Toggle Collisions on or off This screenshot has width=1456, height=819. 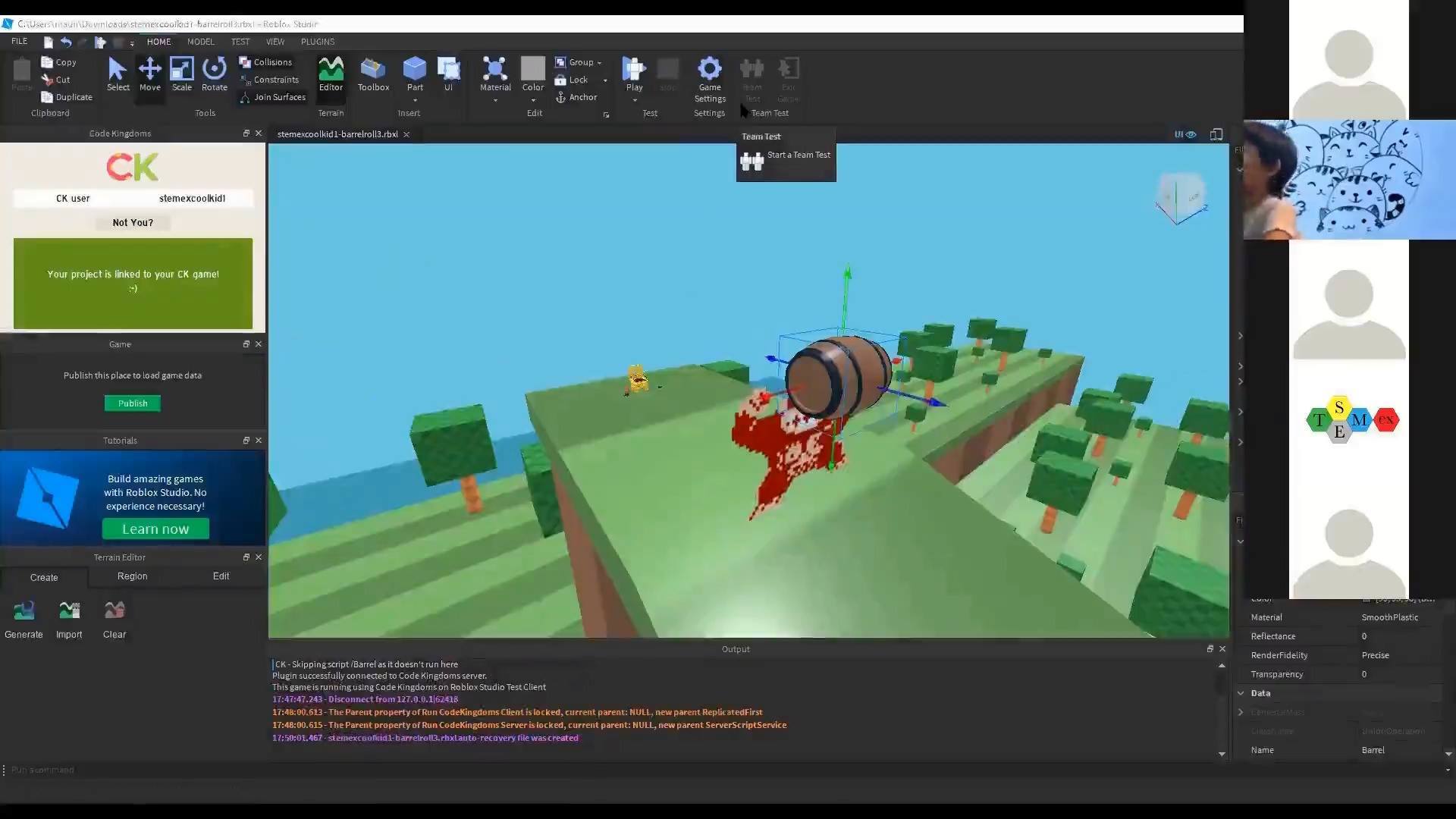coord(265,62)
